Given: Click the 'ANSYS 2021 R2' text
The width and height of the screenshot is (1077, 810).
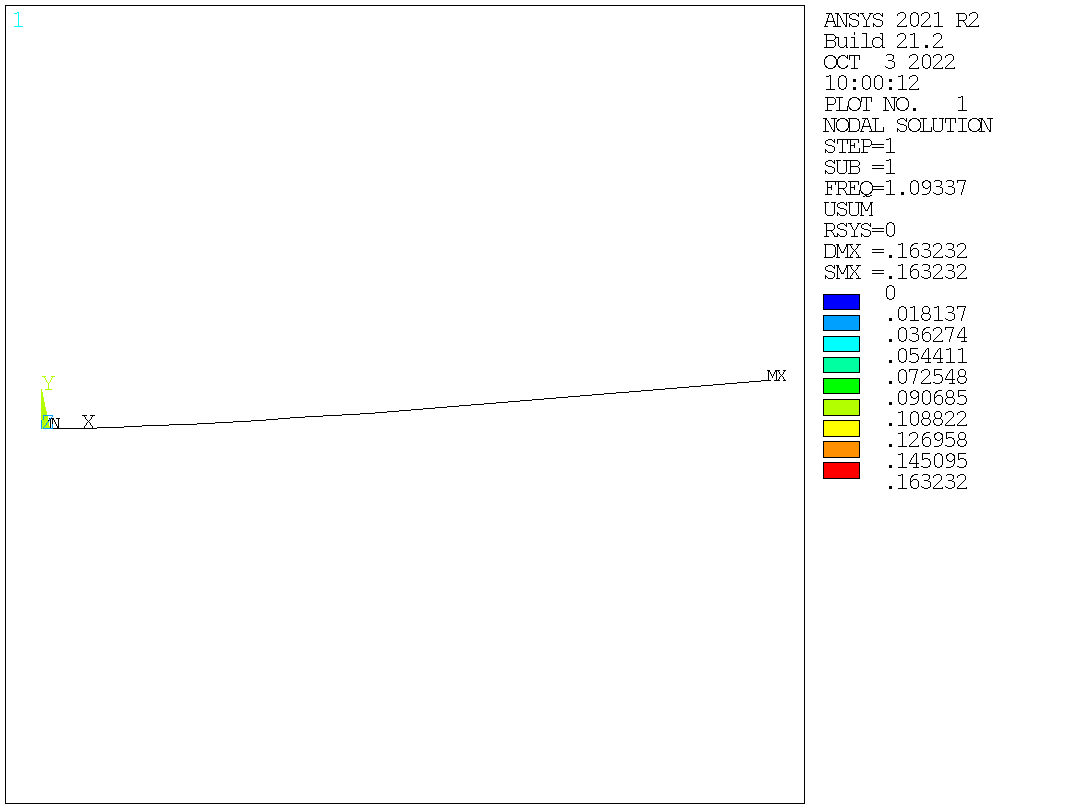Looking at the screenshot, I should [x=901, y=21].
